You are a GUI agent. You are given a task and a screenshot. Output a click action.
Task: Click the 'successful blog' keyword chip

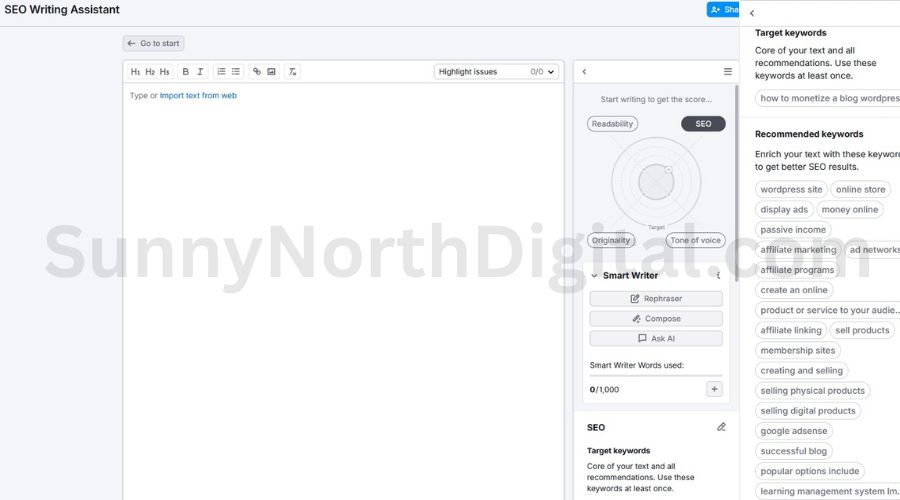pos(794,451)
